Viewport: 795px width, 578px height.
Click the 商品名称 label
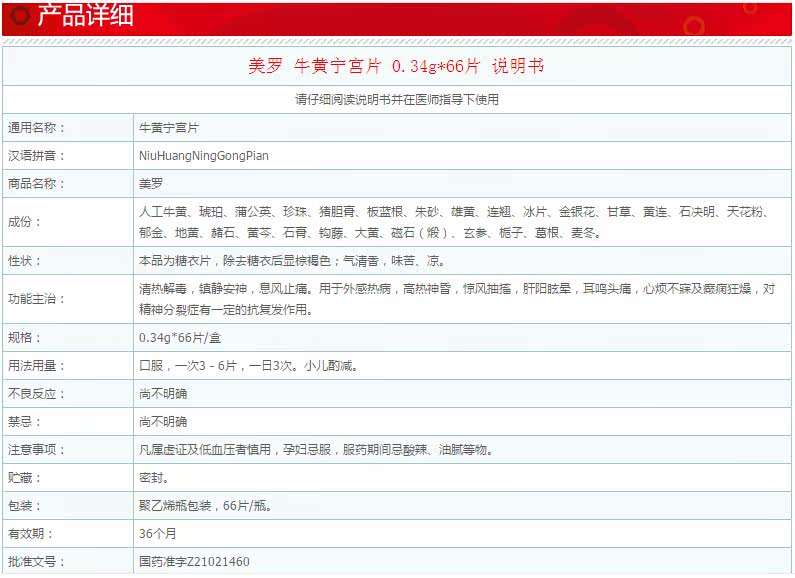[37, 184]
